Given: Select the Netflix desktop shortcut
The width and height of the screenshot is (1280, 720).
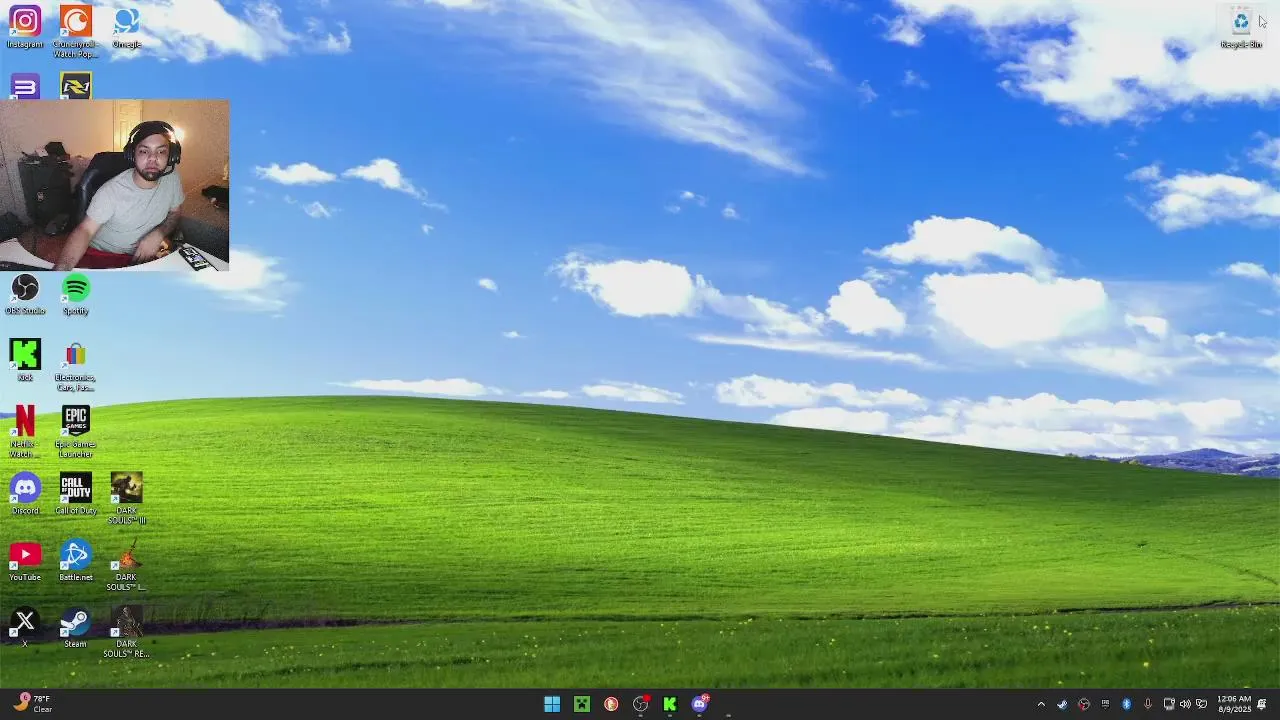Looking at the screenshot, I should [x=25, y=432].
